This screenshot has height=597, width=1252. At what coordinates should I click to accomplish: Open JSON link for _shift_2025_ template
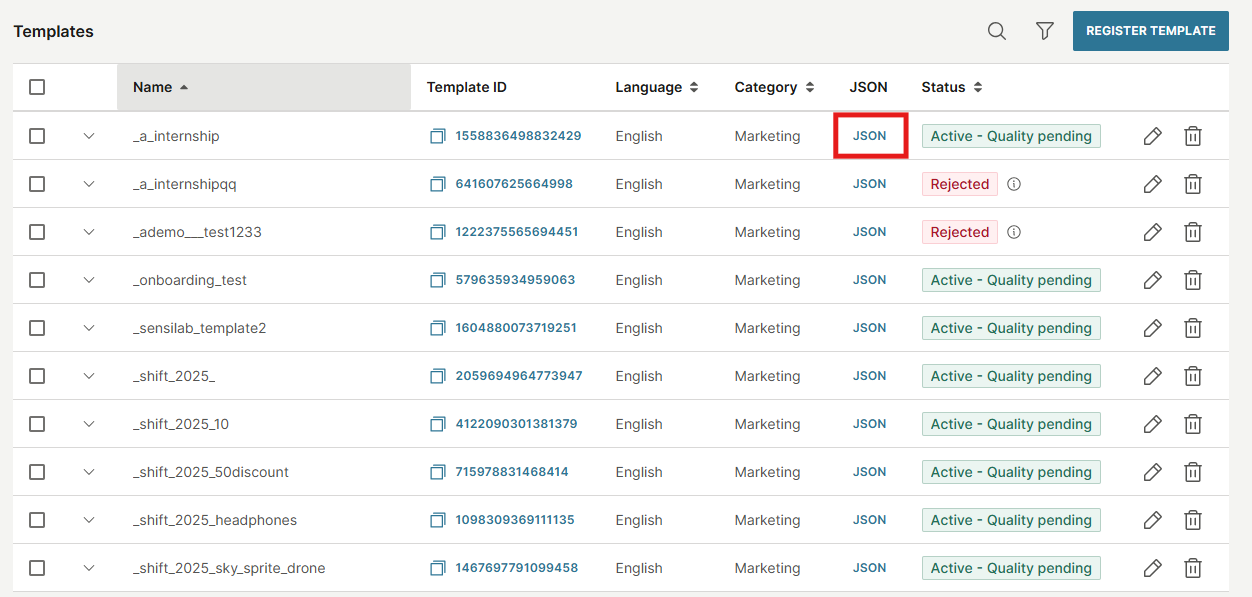point(869,376)
